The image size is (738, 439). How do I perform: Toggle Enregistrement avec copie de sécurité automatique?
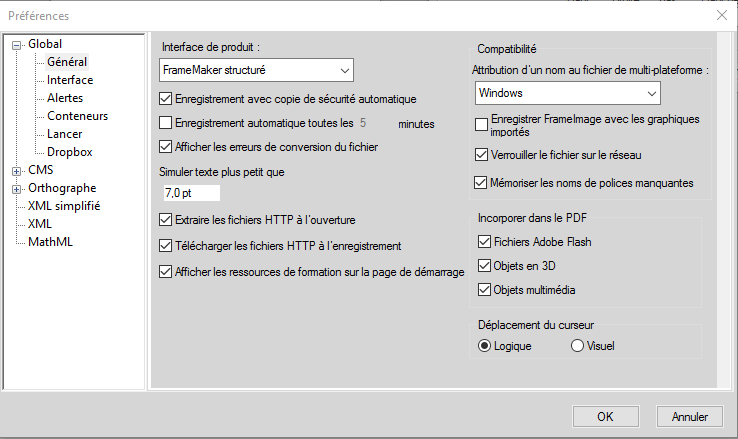click(x=166, y=99)
